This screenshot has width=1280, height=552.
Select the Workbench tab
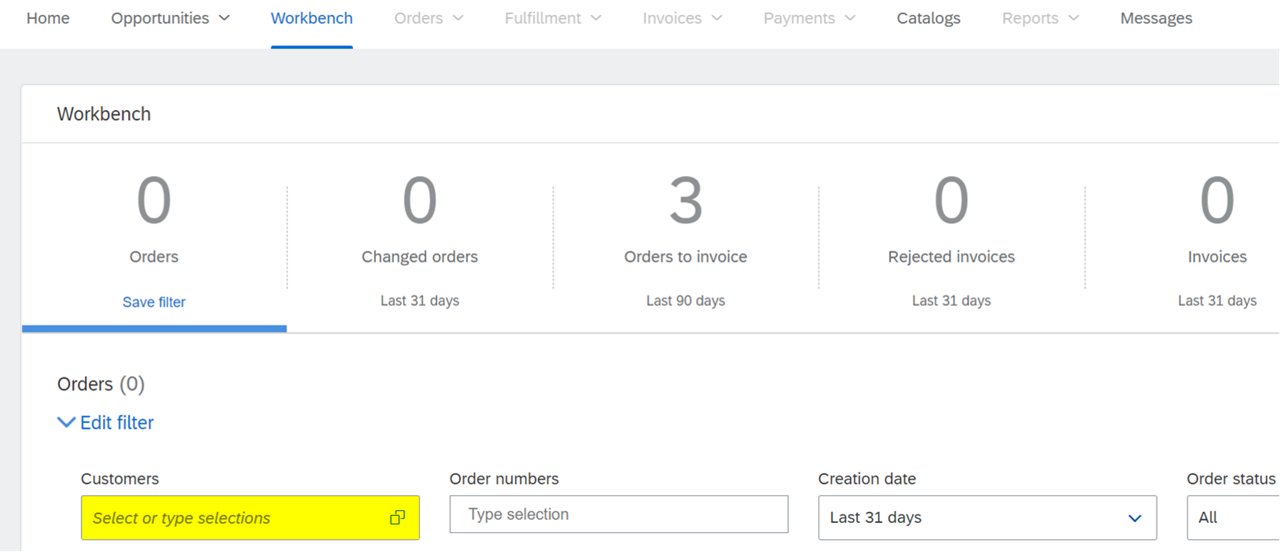311,18
